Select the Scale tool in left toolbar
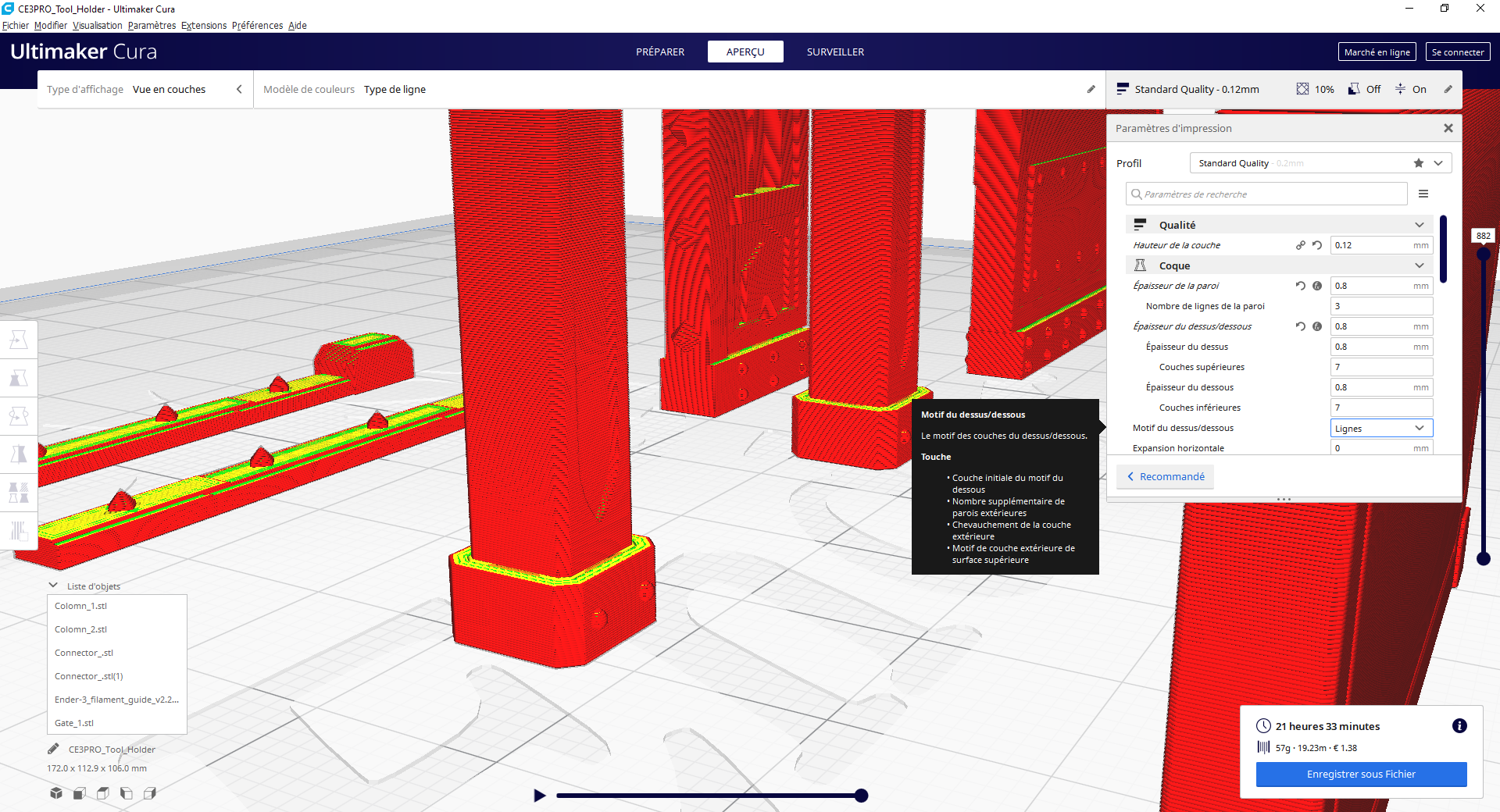This screenshot has width=1500, height=812. coord(19,378)
